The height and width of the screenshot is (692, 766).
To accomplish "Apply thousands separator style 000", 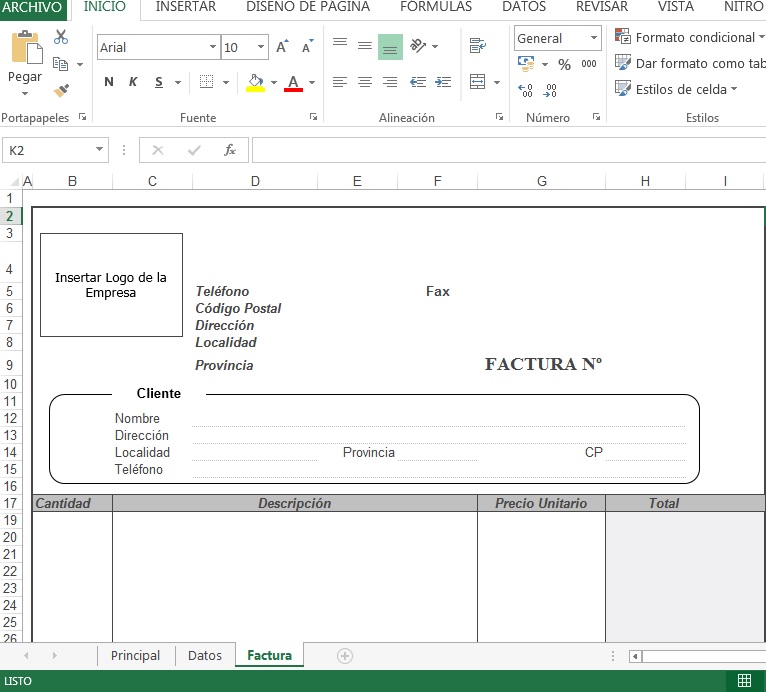I will [589, 63].
